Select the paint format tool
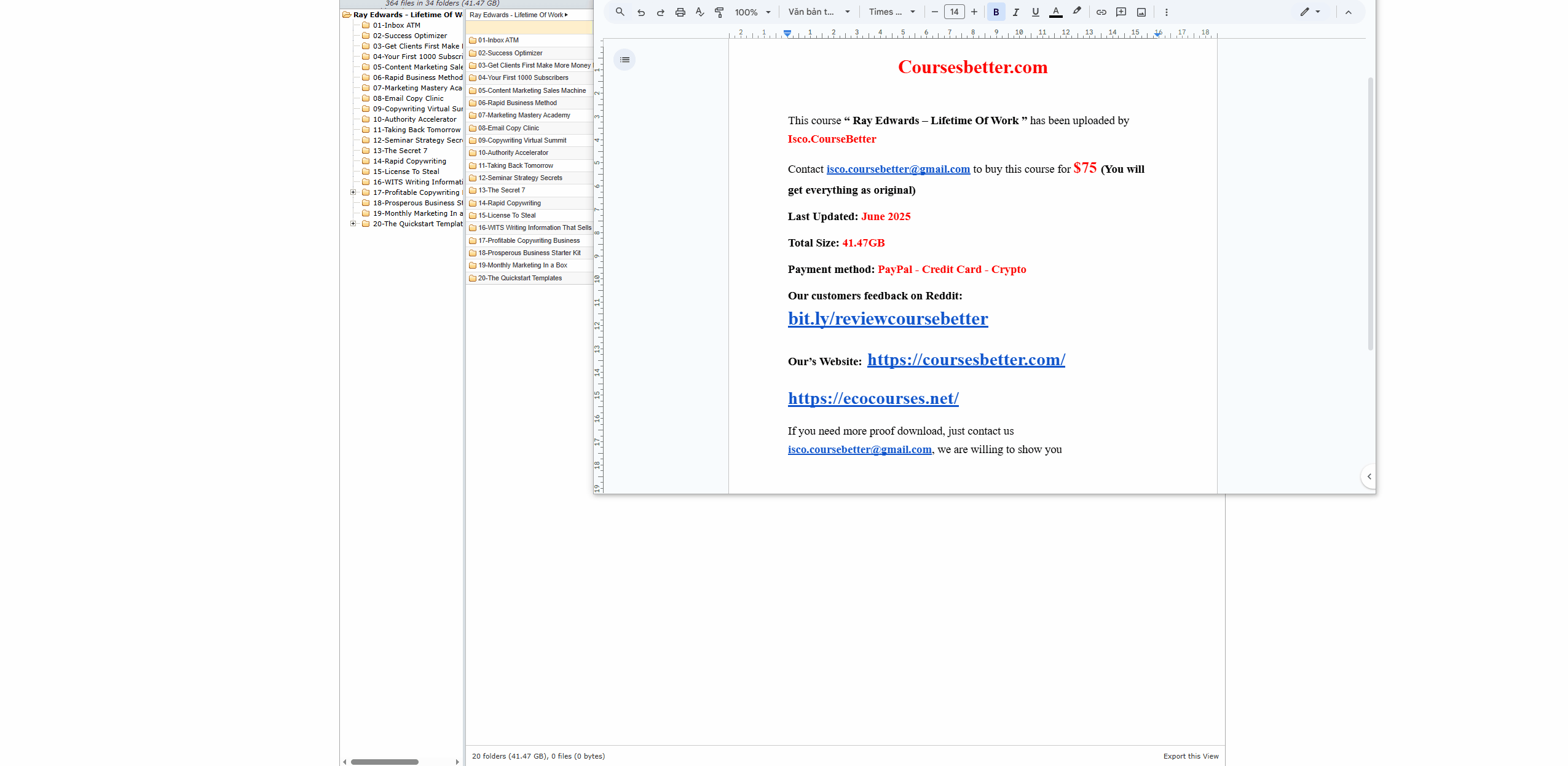The image size is (1568, 766). [x=719, y=12]
